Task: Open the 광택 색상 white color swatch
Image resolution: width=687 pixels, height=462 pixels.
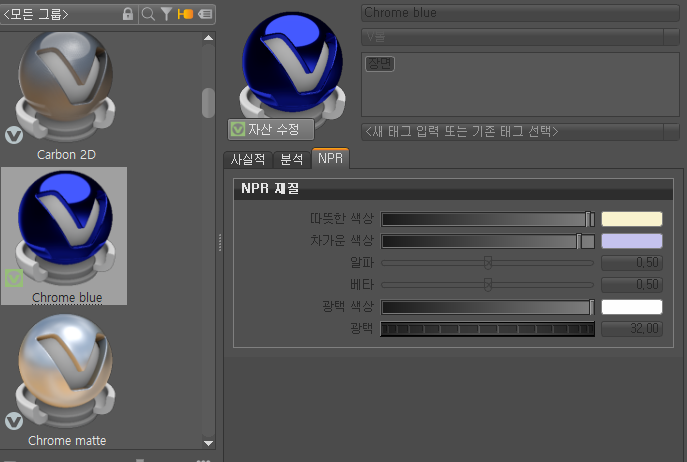Action: click(x=632, y=307)
